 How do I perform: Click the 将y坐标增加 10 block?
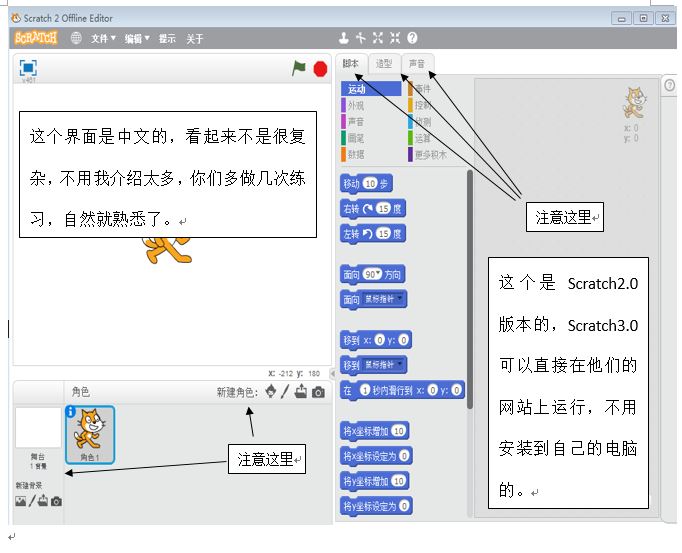pyautogui.click(x=374, y=481)
